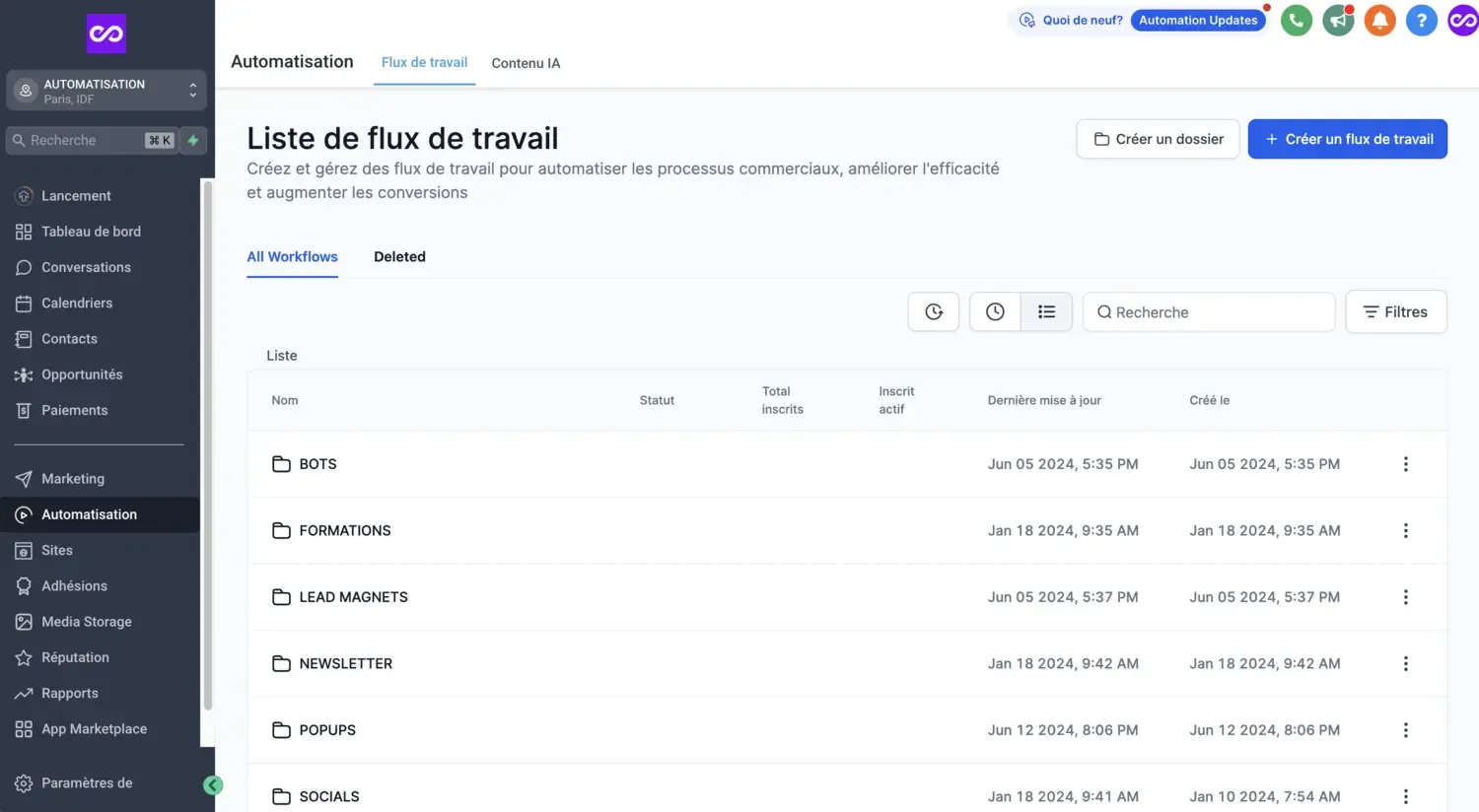Click the Adhésions sidebar icon
Viewport: 1479px width, 812px height.
(24, 586)
